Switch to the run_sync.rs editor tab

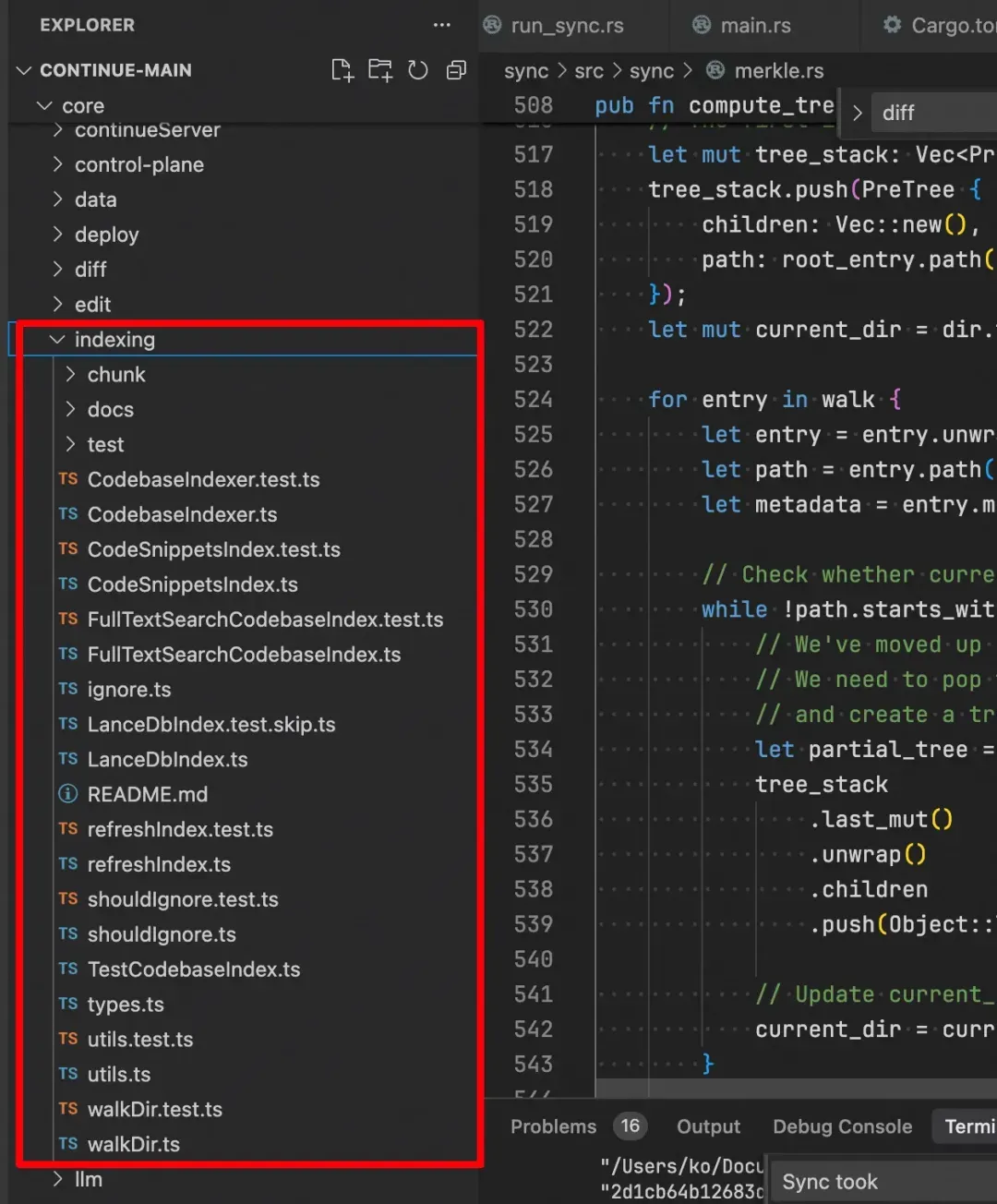(567, 25)
